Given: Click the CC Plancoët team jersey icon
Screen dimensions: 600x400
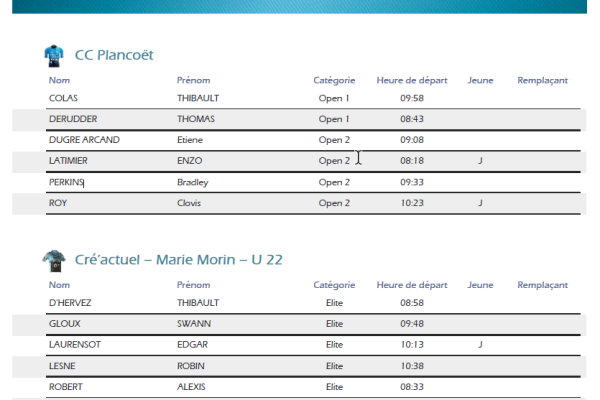Looking at the screenshot, I should pyautogui.click(x=54, y=56).
